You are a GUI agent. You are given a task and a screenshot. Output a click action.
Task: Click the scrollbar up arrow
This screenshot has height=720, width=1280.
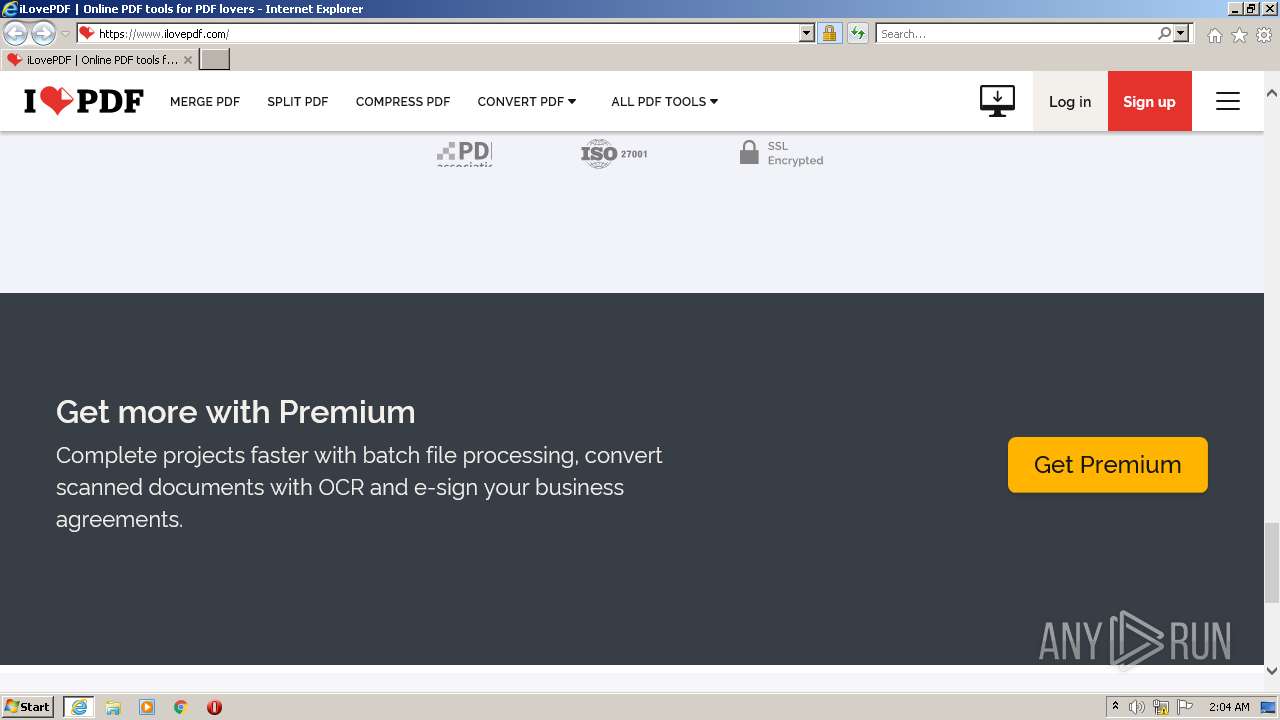click(x=1272, y=93)
